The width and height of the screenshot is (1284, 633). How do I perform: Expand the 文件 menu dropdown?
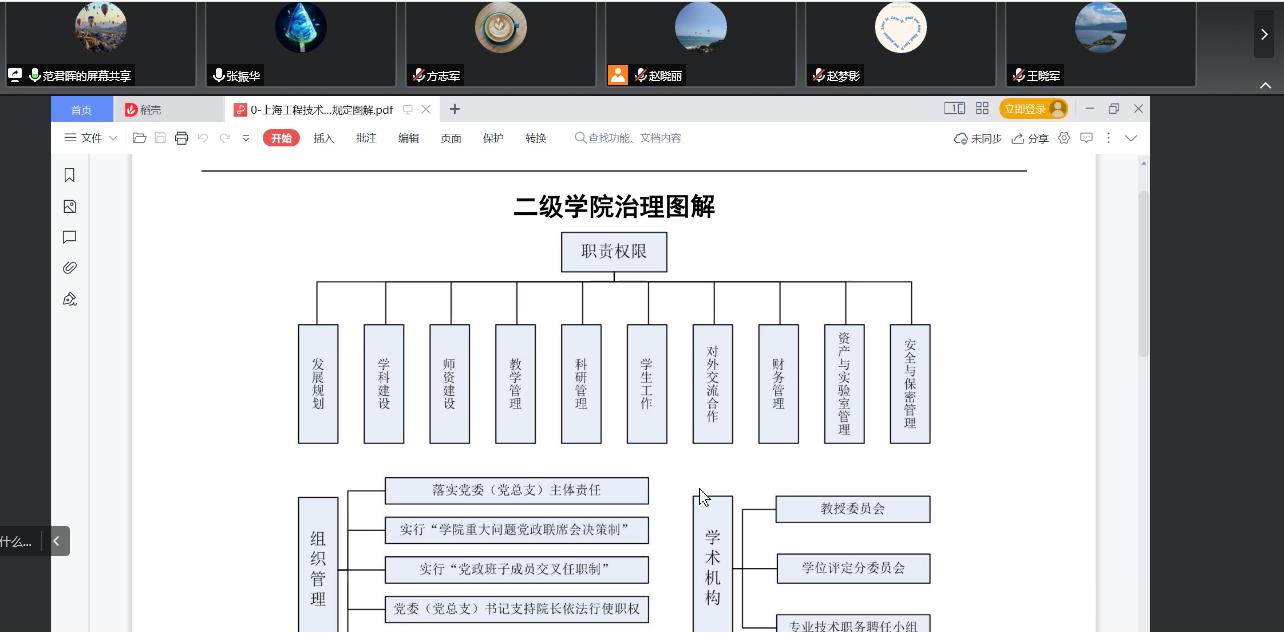tap(91, 138)
